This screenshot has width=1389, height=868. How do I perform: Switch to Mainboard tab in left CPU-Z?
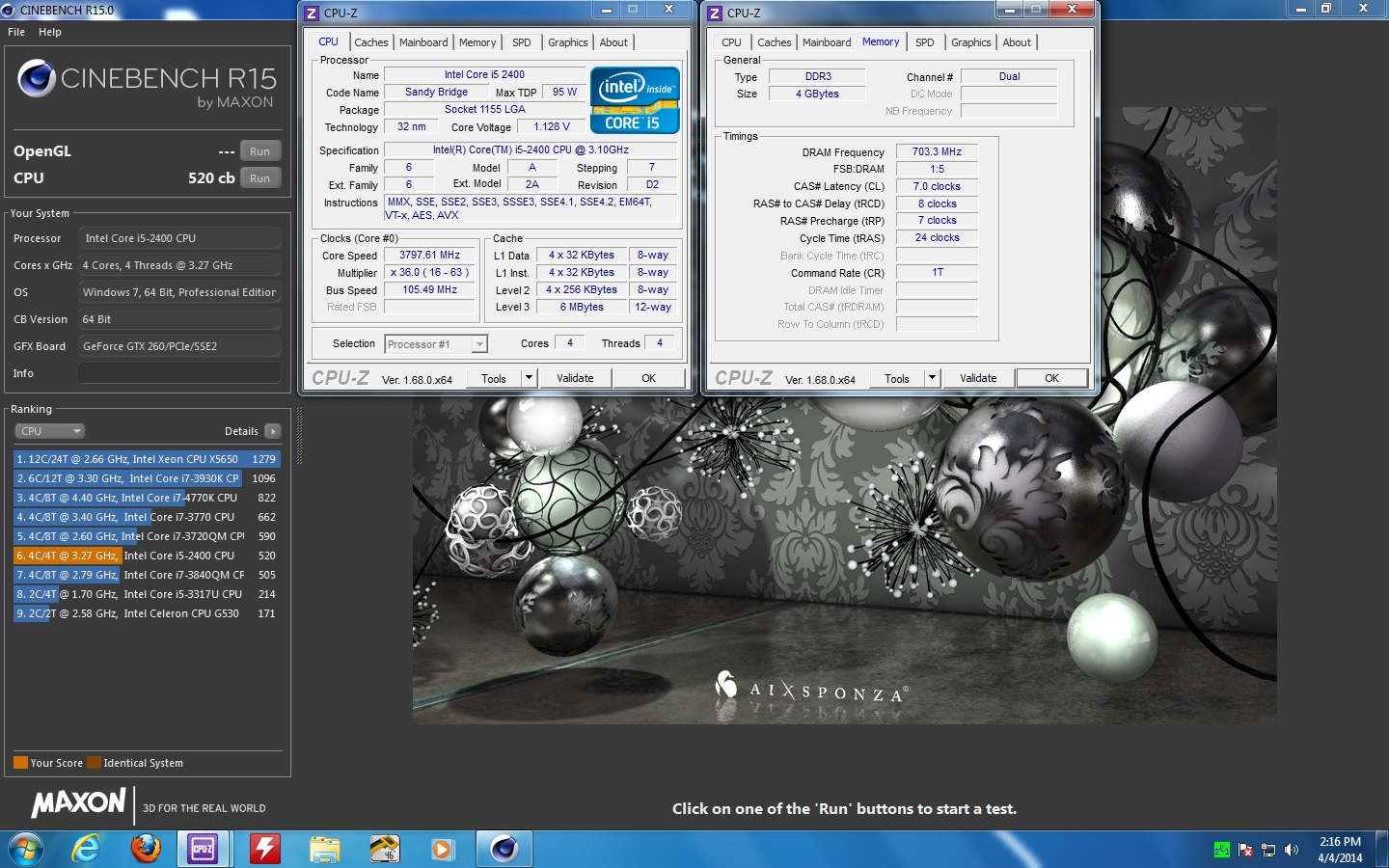tap(423, 42)
